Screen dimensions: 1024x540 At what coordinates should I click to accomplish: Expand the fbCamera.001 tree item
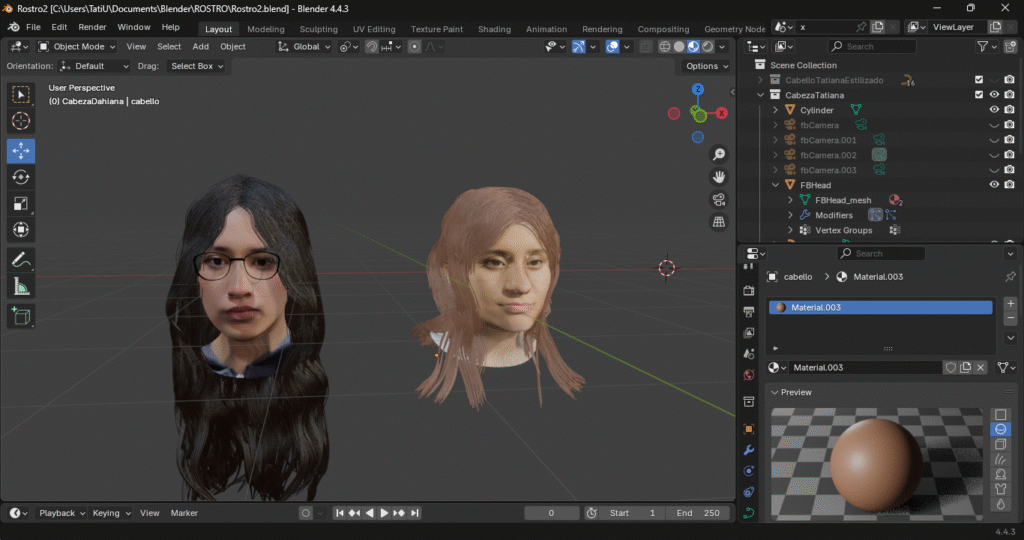coord(775,140)
